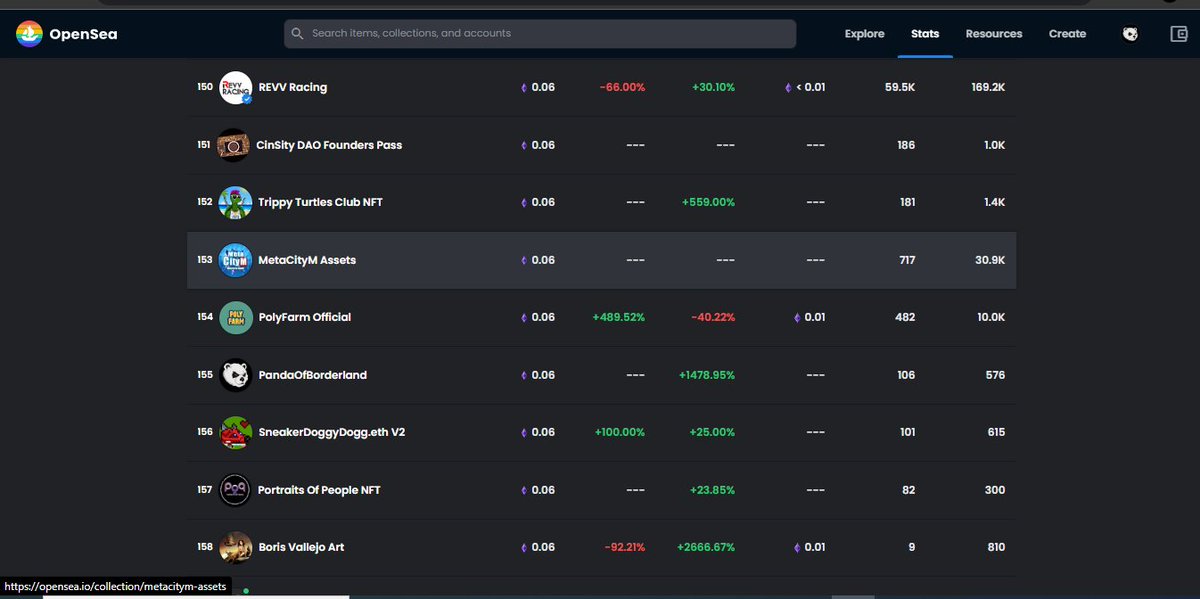
Task: Open the SneakerDoggyDogg.eth V2 collection
Action: coord(331,433)
